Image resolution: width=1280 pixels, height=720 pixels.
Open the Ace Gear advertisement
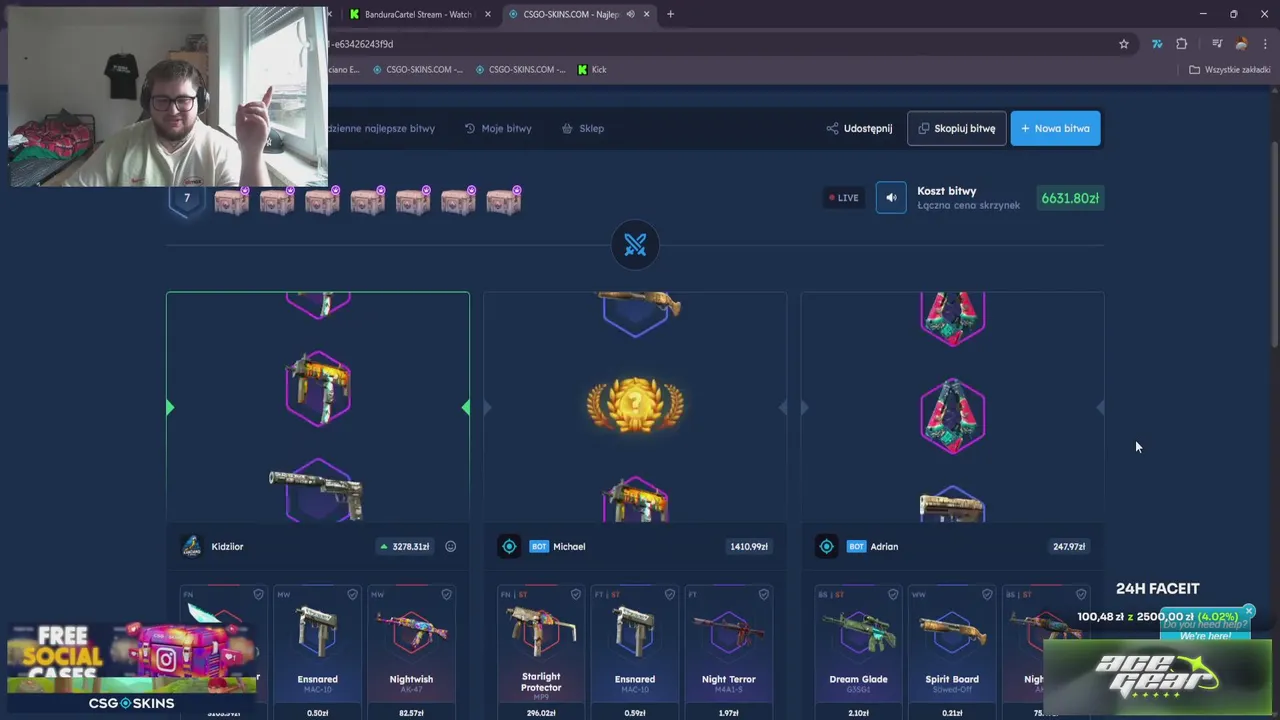pos(1157,677)
